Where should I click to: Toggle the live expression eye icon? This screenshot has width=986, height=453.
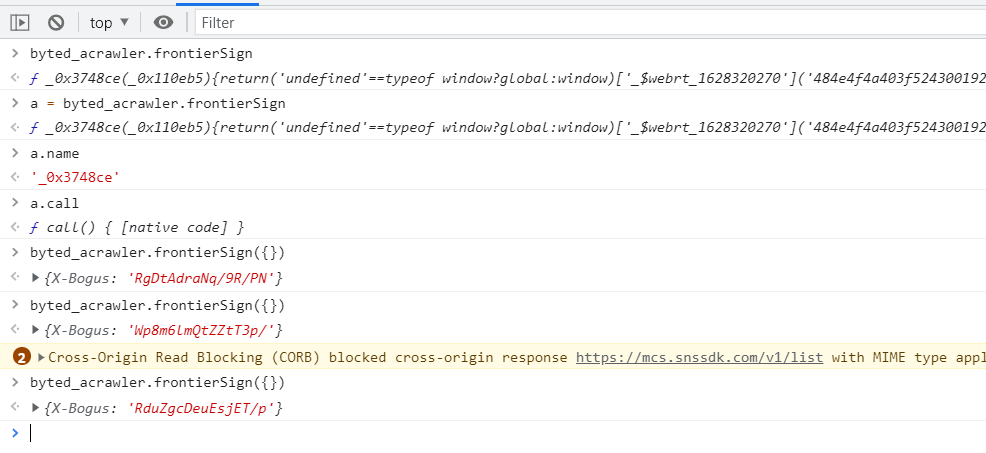(163, 23)
